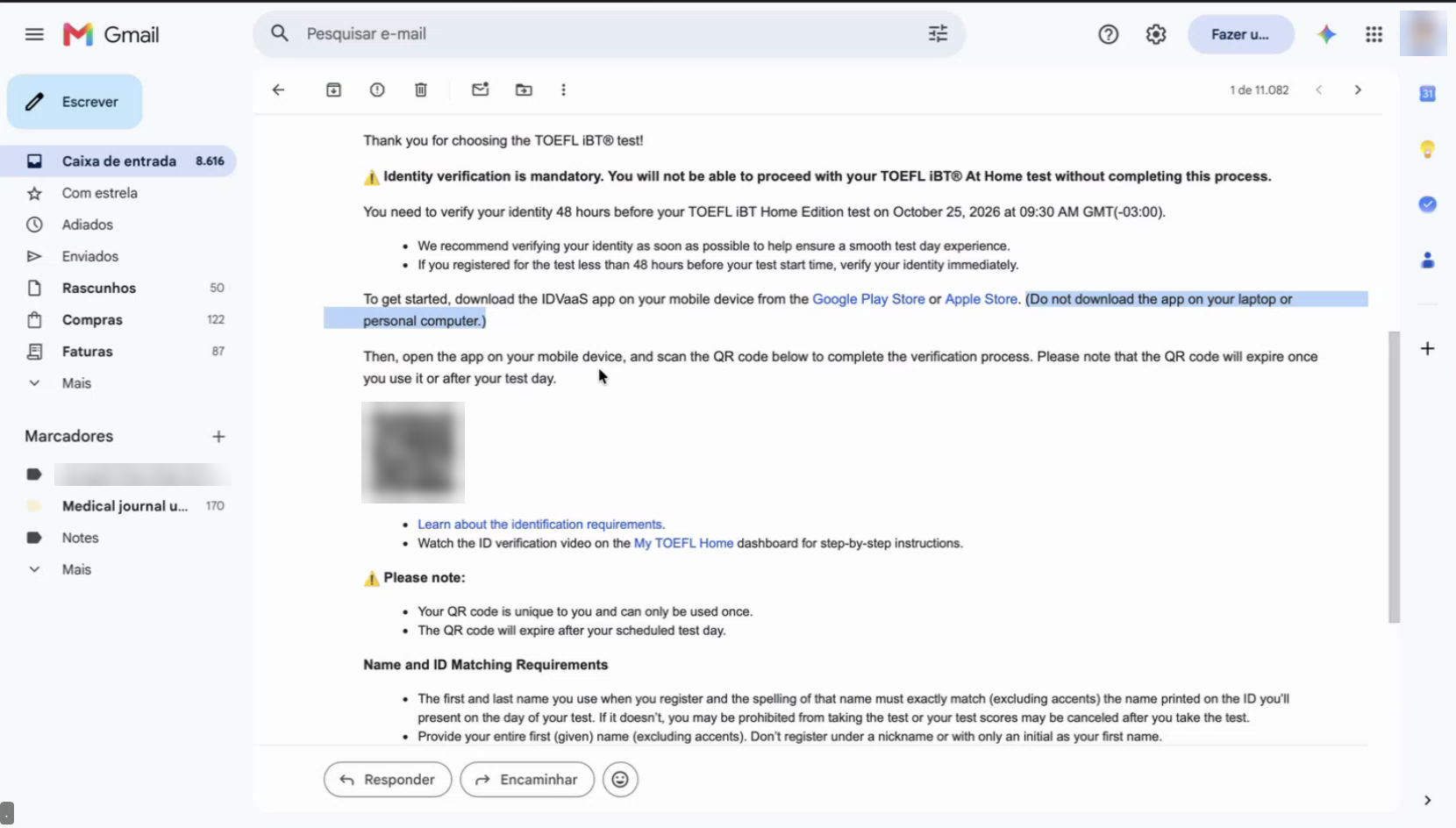Open Google apps grid
The height and width of the screenshot is (828, 1456).
point(1374,34)
